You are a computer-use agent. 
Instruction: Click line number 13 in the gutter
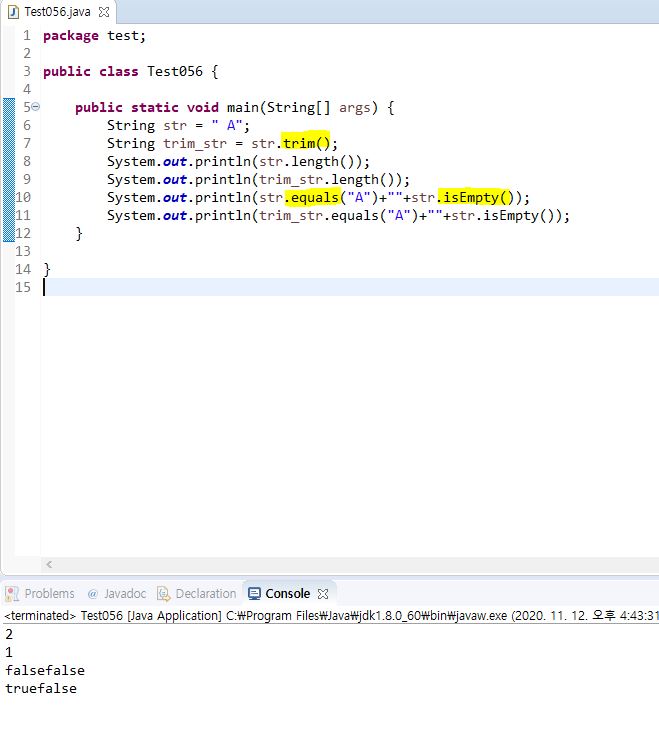pos(23,251)
